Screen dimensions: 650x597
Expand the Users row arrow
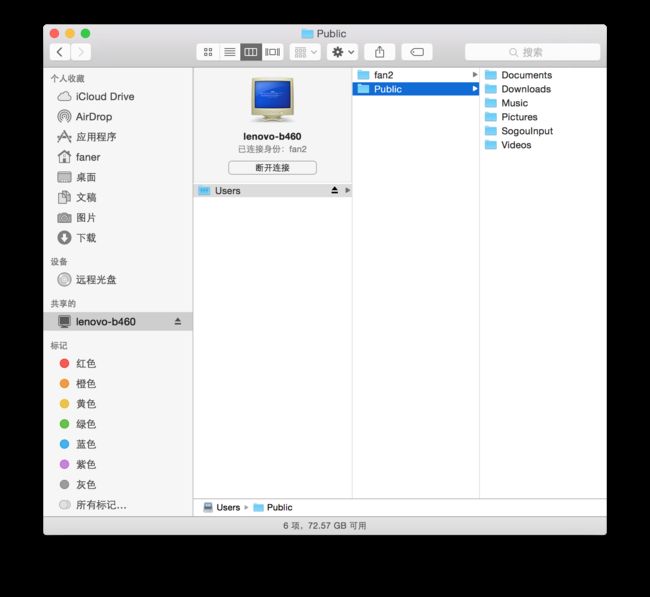click(347, 190)
